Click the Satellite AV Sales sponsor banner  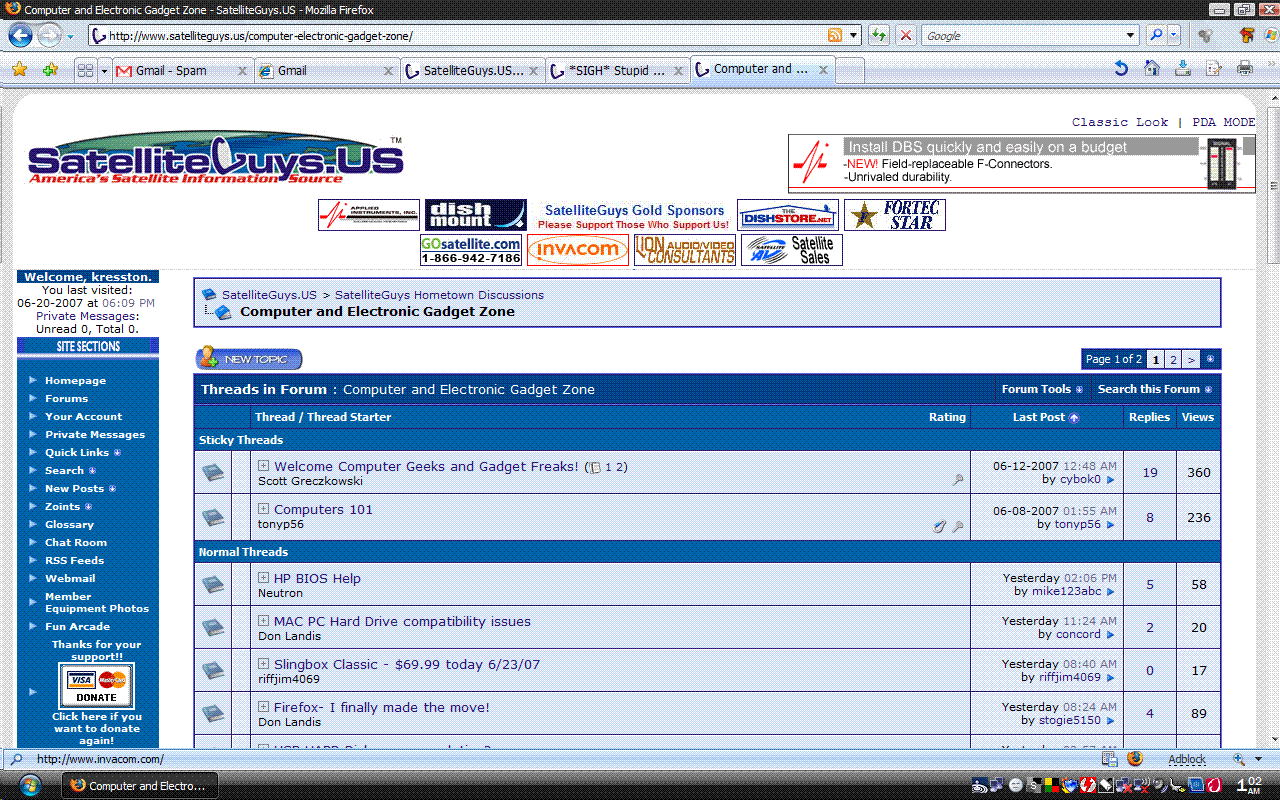(x=791, y=250)
